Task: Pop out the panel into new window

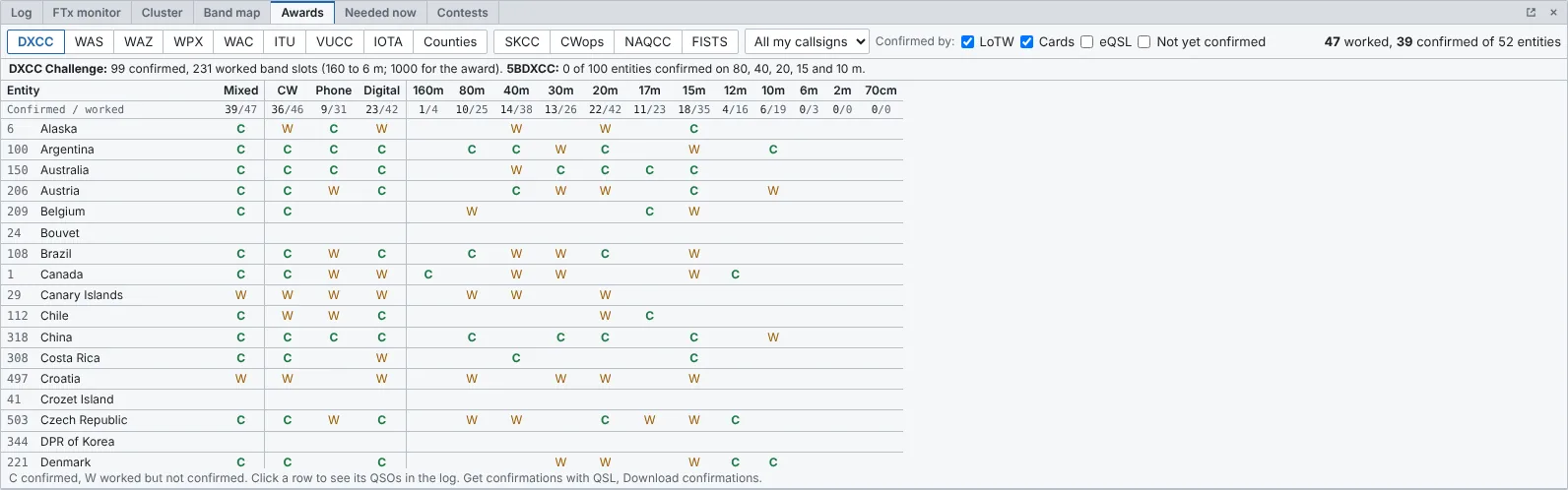Action: [1531, 13]
